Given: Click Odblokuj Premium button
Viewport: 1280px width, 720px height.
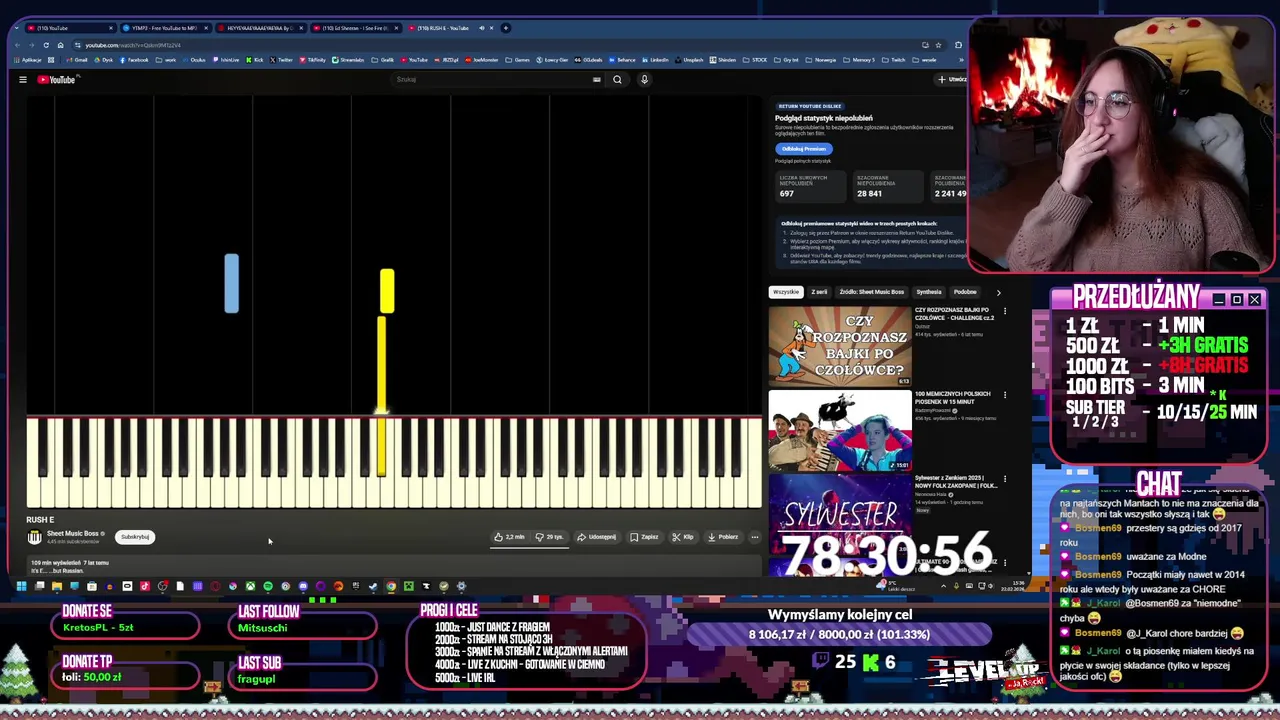Looking at the screenshot, I should pos(804,149).
